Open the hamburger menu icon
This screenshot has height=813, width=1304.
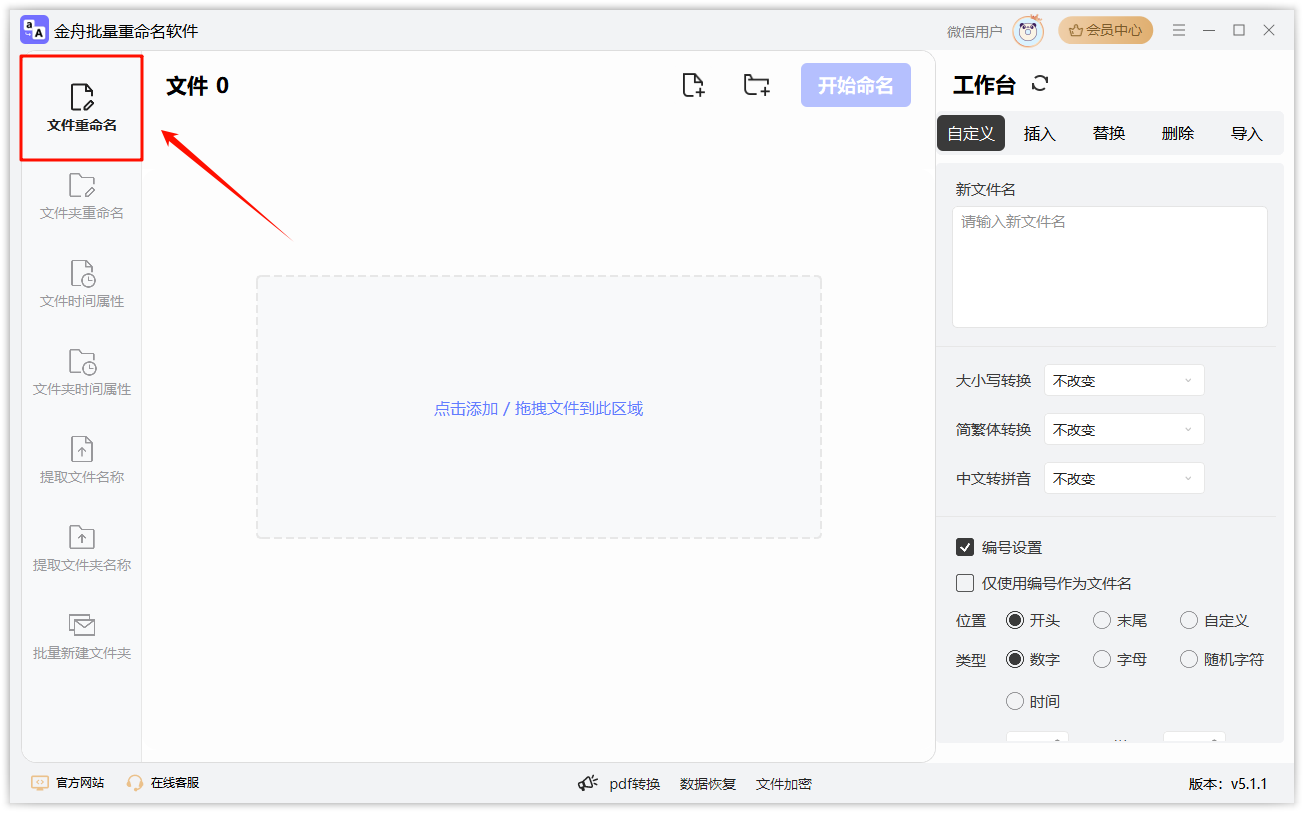(1180, 31)
